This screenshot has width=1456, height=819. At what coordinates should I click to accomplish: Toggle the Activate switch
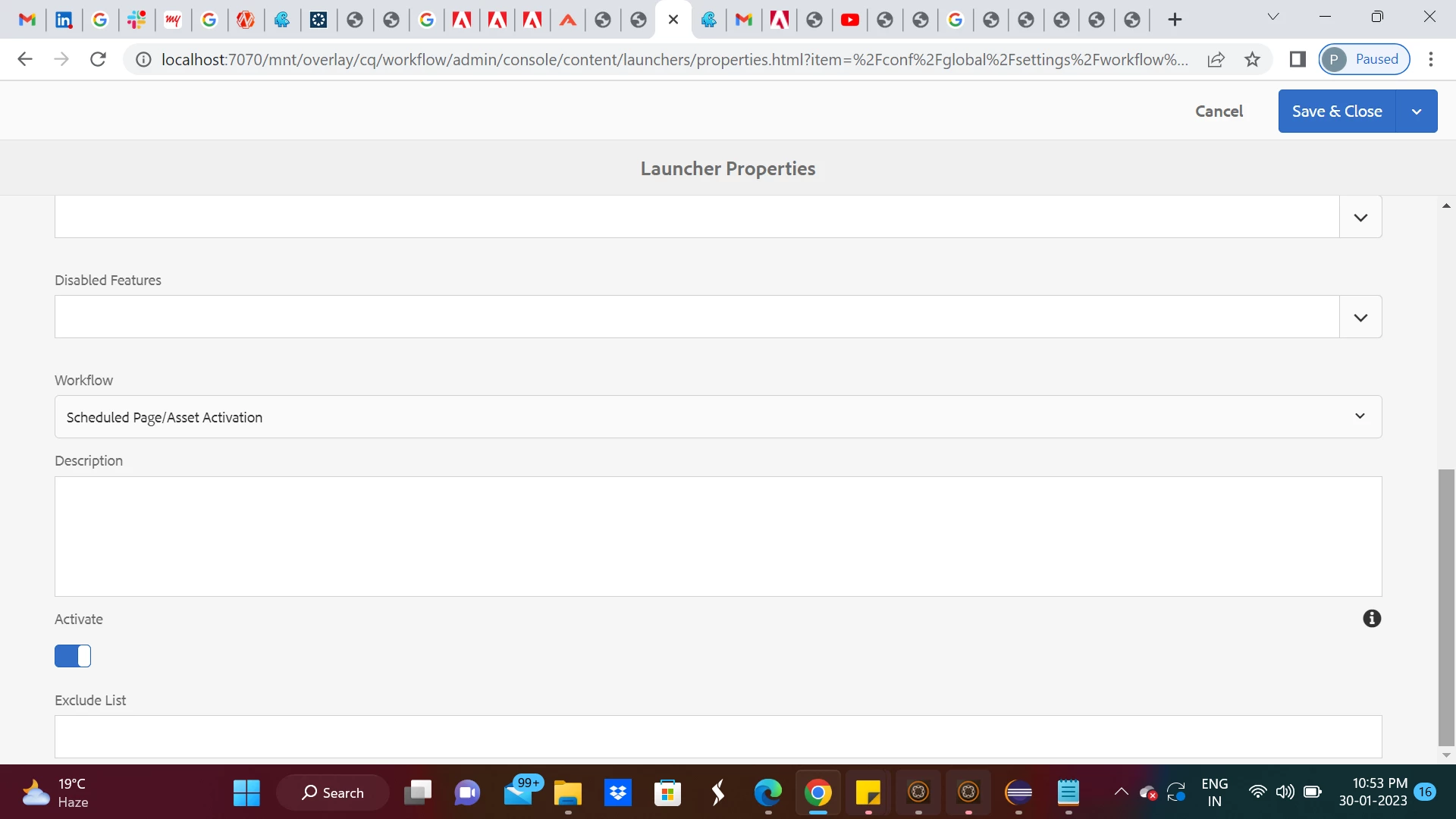[x=73, y=656]
